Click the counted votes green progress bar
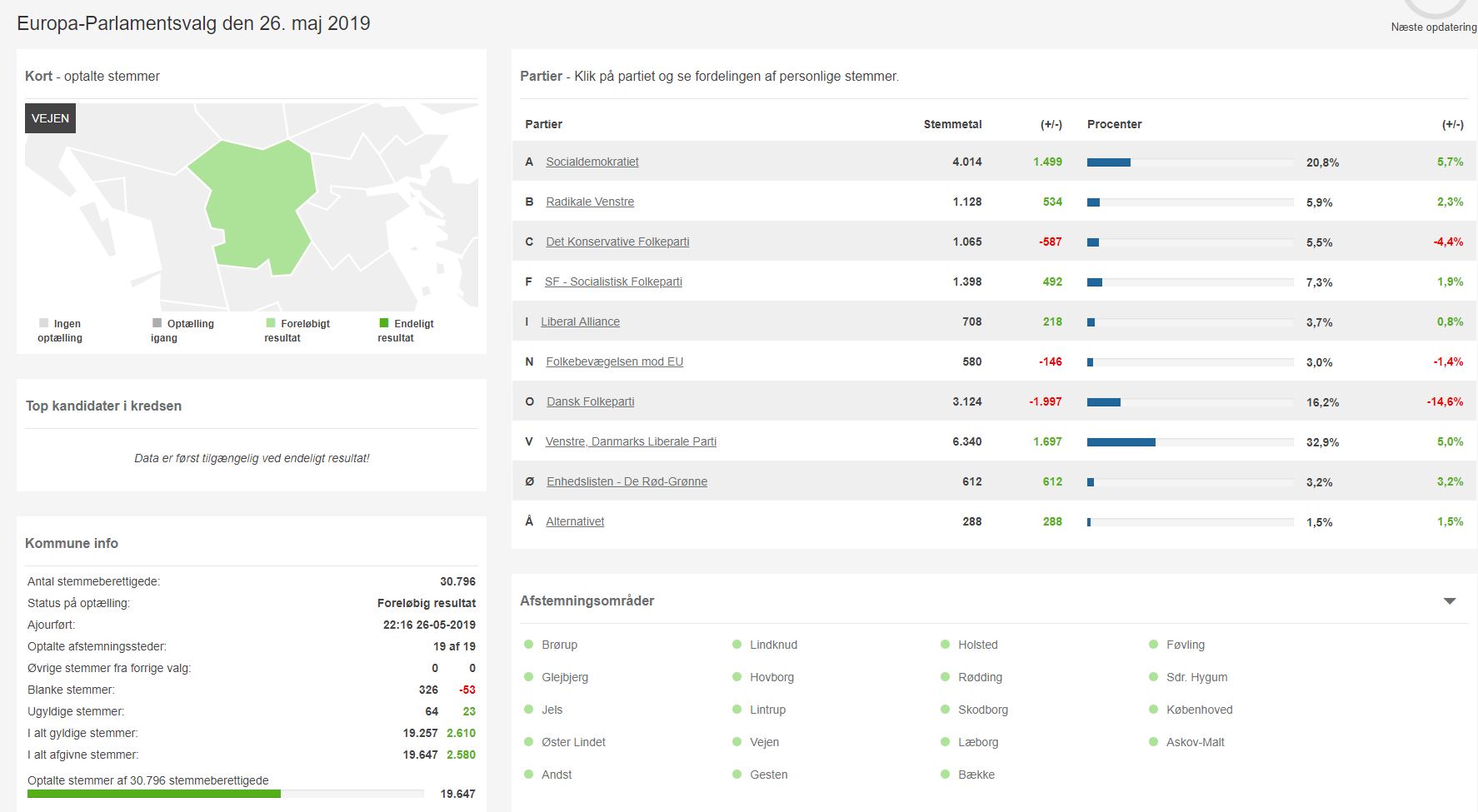1478x812 pixels. tap(154, 794)
